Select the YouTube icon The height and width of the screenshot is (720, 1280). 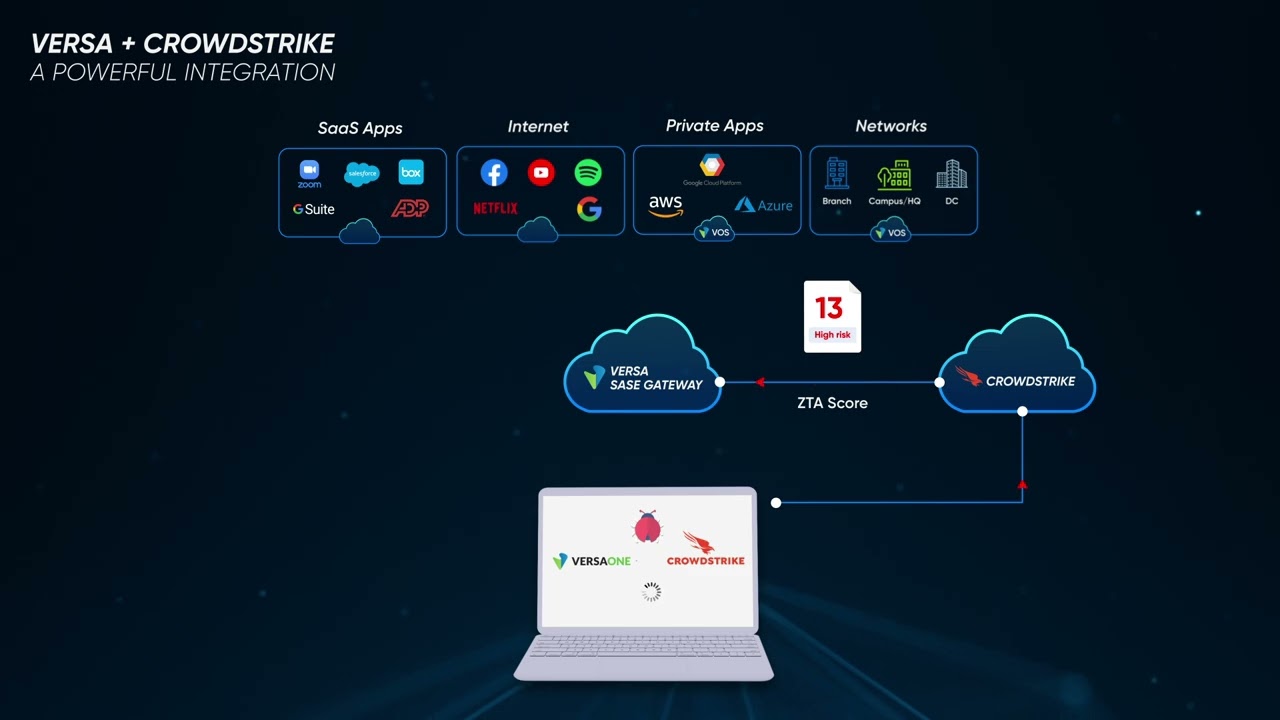click(x=541, y=173)
